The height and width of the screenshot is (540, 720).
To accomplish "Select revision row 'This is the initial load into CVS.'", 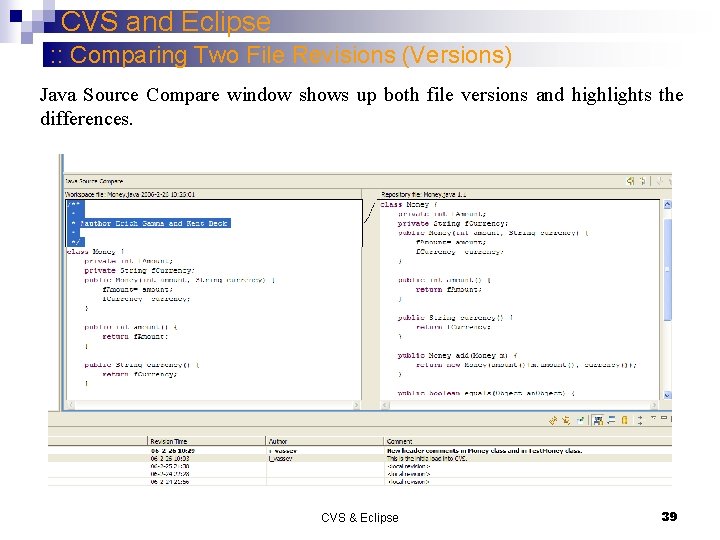I will pyautogui.click(x=360, y=458).
